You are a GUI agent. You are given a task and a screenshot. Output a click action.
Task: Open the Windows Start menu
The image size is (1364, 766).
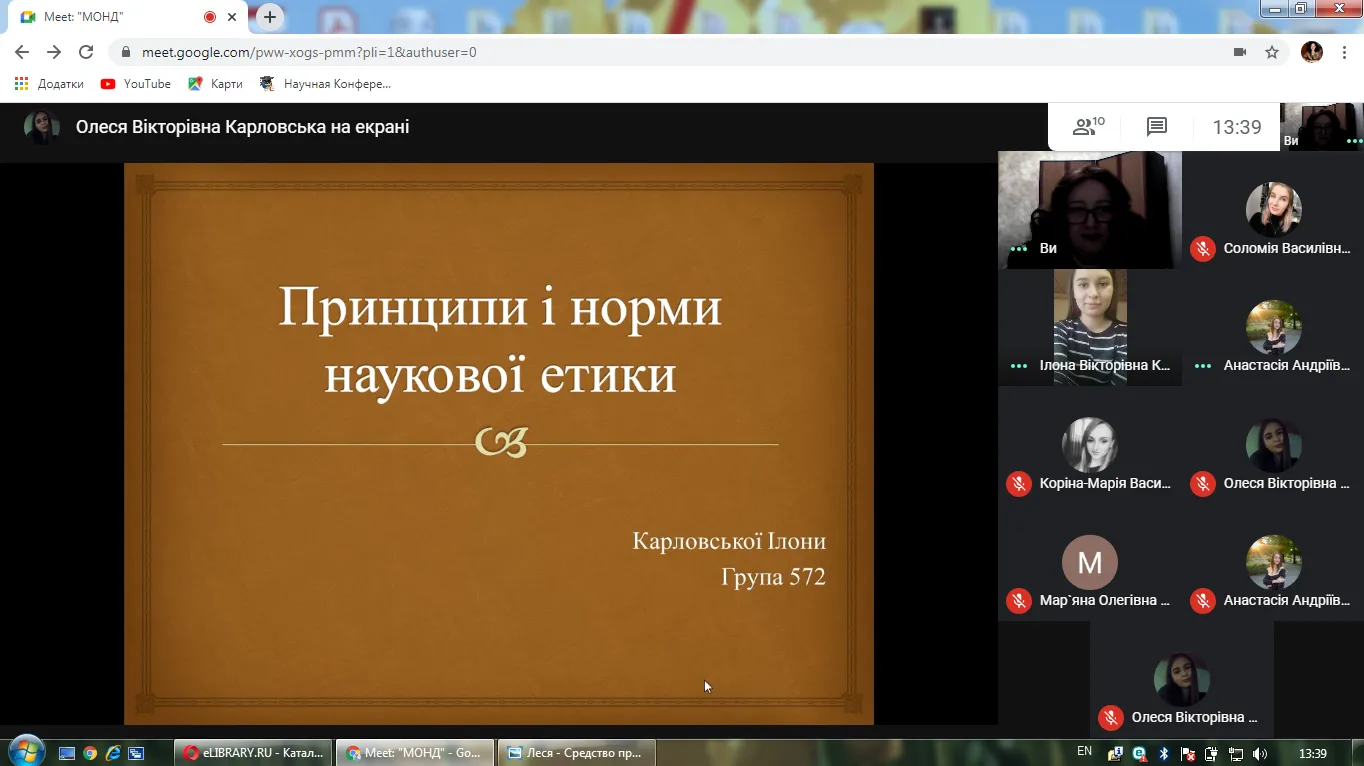(26, 750)
